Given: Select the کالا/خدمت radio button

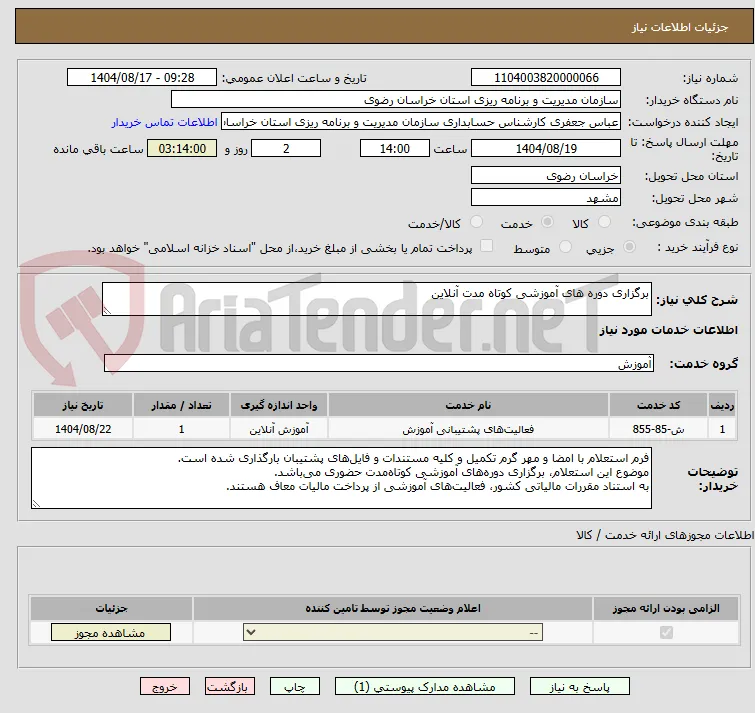Looking at the screenshot, I should [x=476, y=222].
